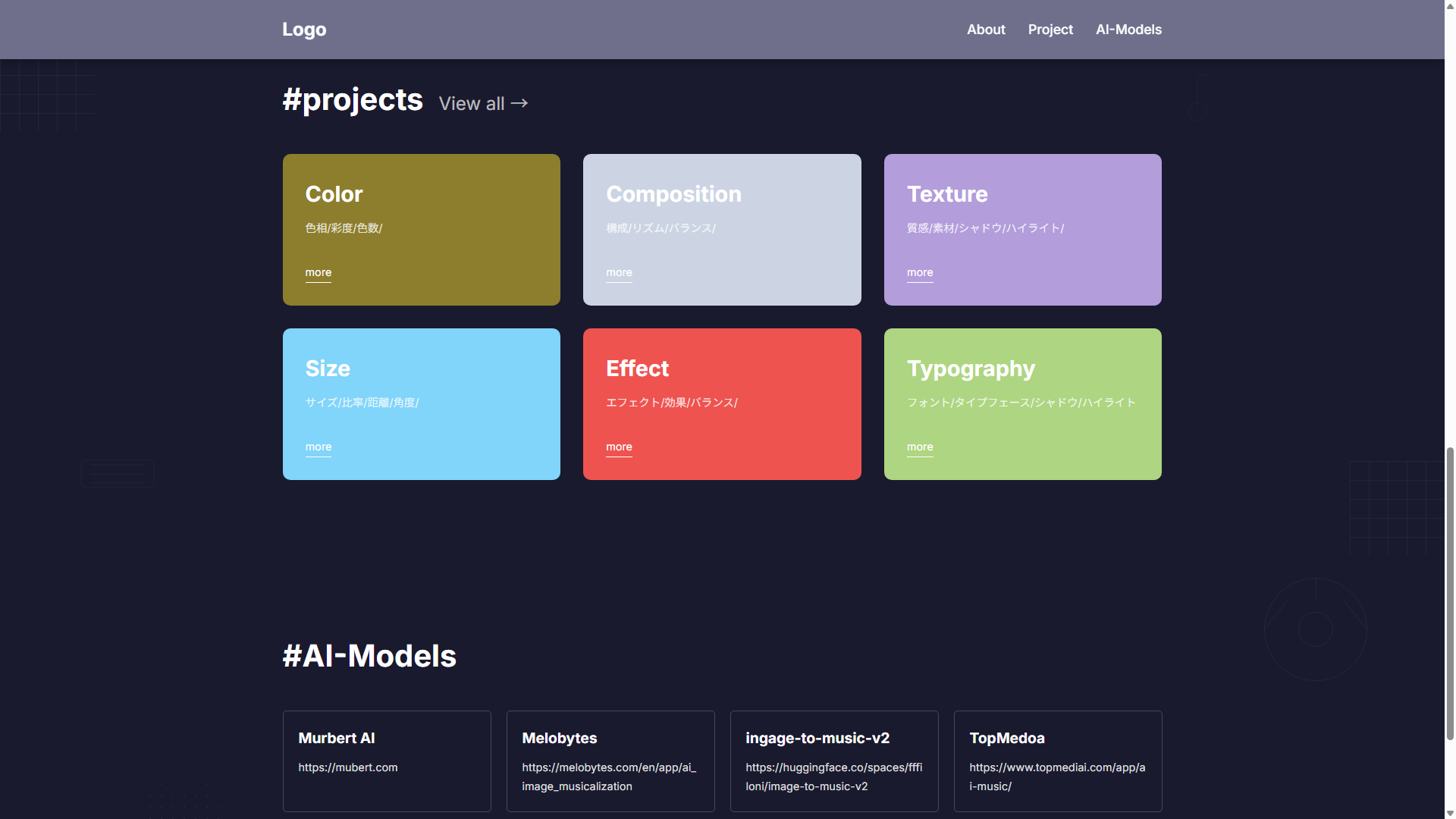
Task: Click View all beside #projects
Action: click(472, 104)
